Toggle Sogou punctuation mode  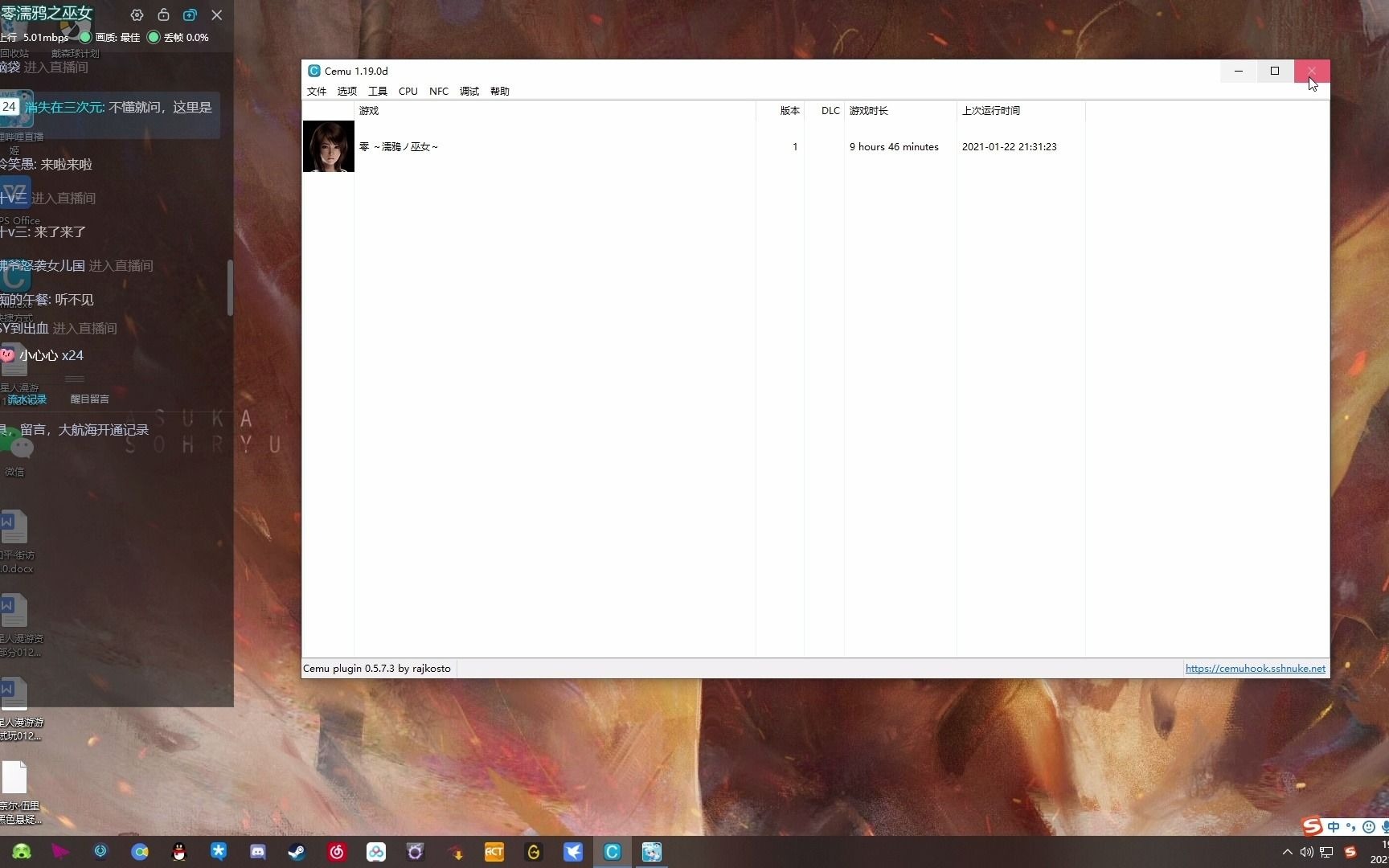tap(1351, 827)
